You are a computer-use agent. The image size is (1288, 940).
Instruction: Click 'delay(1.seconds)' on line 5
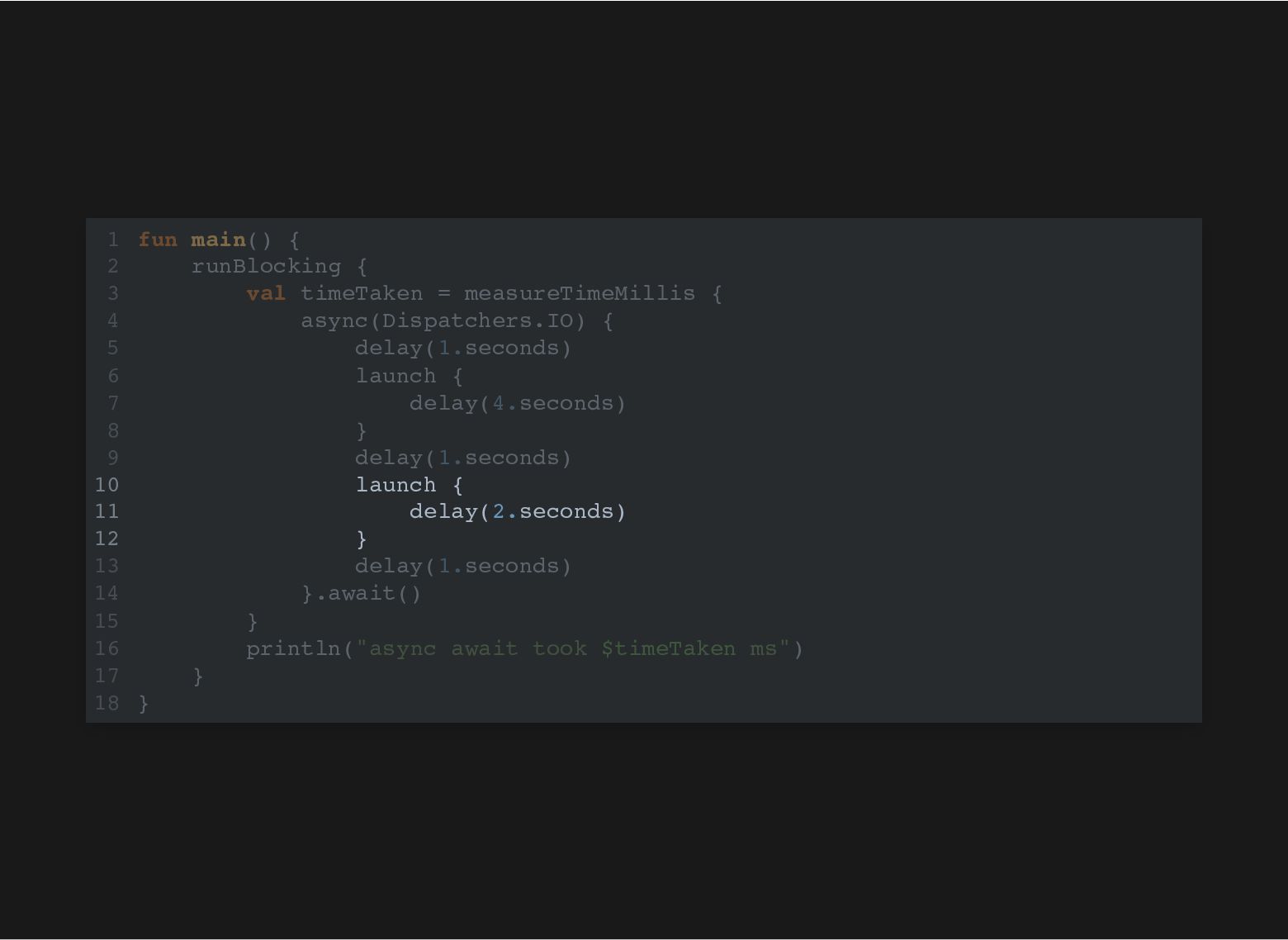pyautogui.click(x=463, y=348)
